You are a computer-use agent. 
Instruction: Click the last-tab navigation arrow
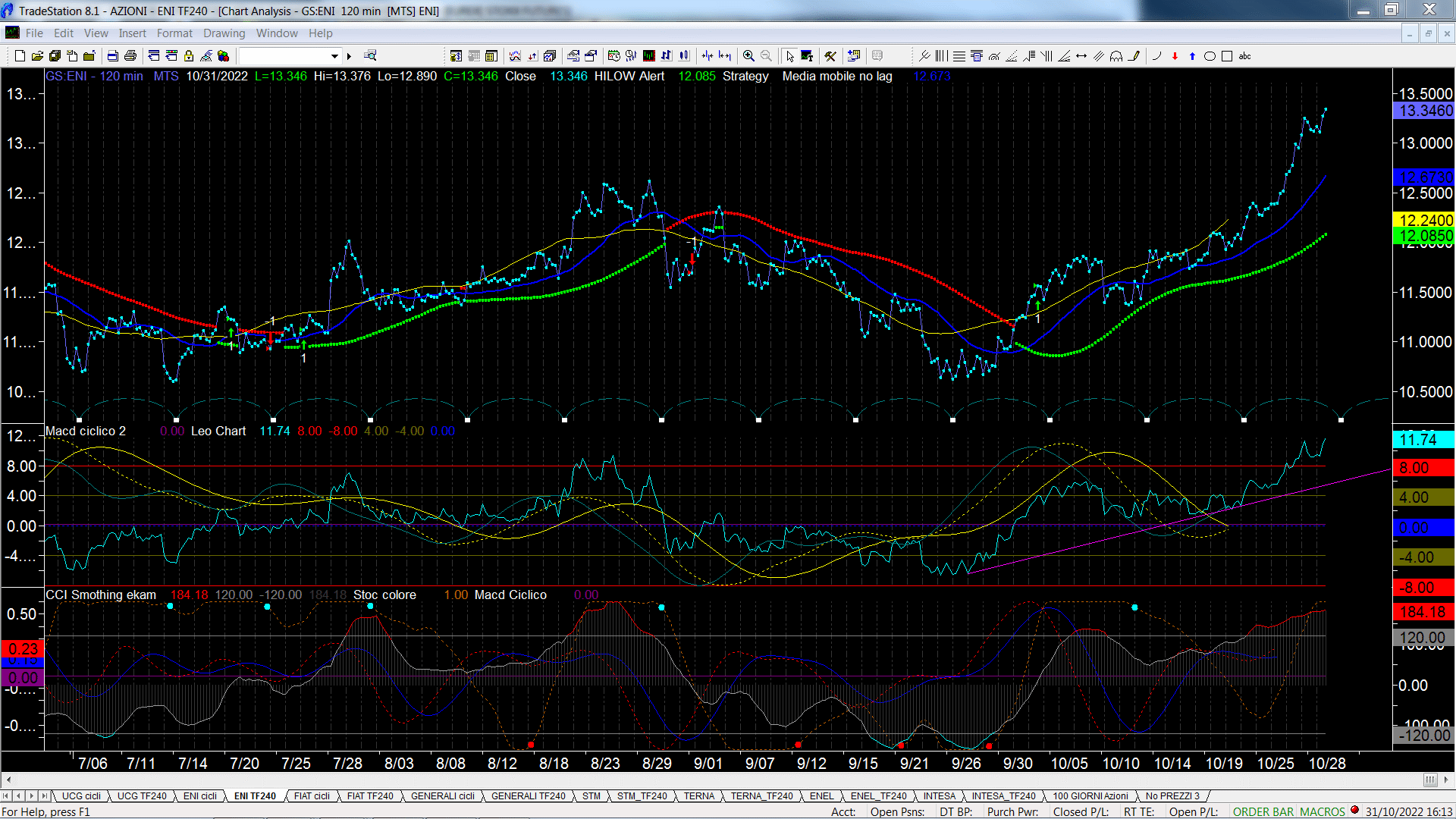pos(44,795)
